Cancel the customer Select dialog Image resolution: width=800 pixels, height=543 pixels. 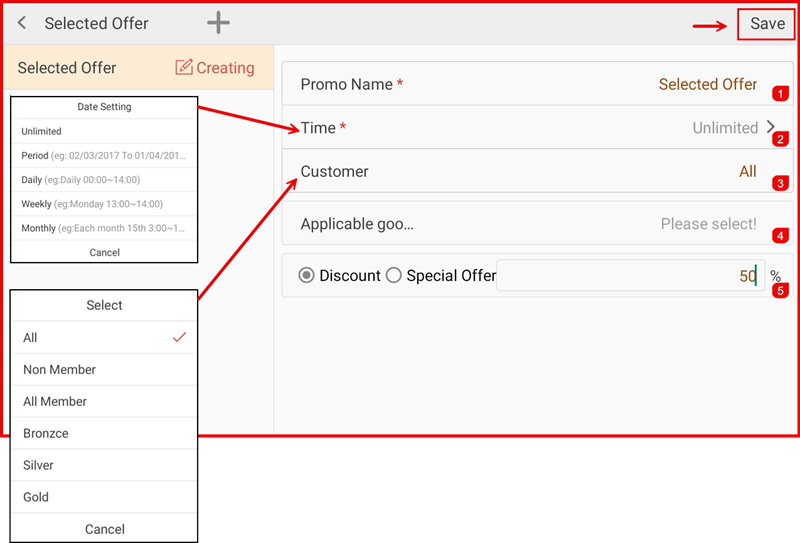(x=104, y=529)
